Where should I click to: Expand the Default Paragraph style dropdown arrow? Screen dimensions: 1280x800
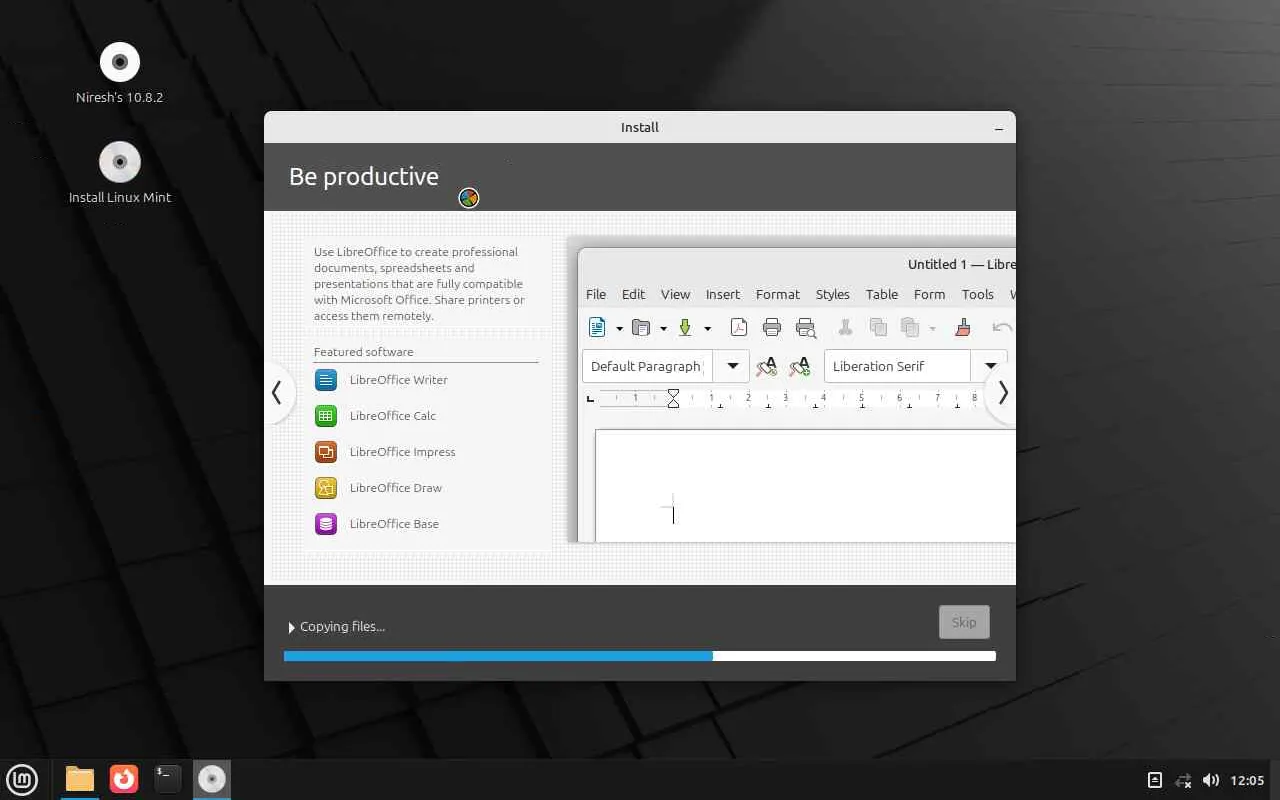pyautogui.click(x=733, y=366)
